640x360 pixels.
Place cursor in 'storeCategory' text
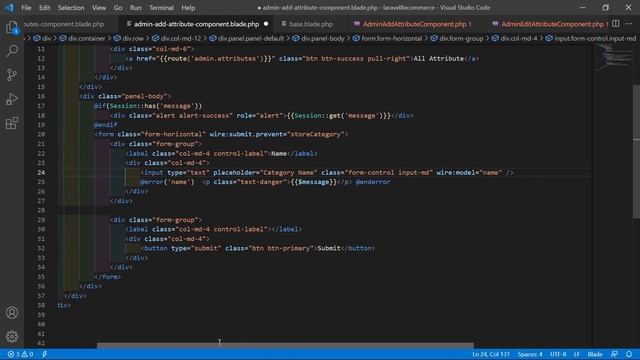[316, 134]
